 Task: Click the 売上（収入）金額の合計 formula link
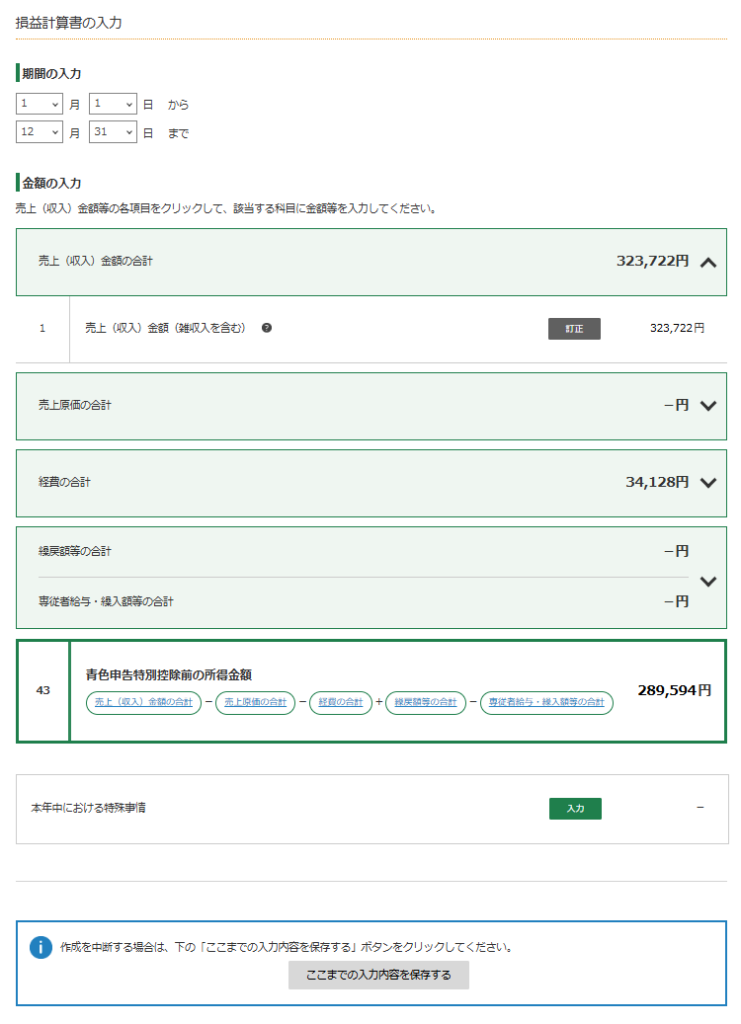click(x=143, y=703)
